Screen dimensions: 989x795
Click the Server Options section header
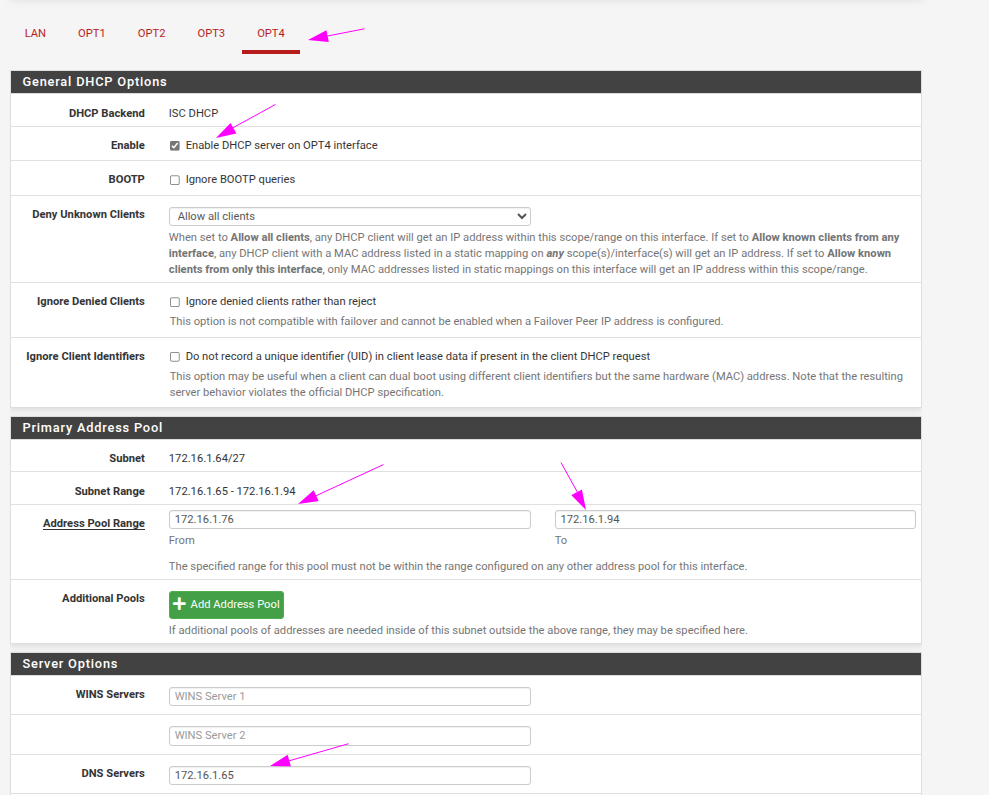click(70, 664)
